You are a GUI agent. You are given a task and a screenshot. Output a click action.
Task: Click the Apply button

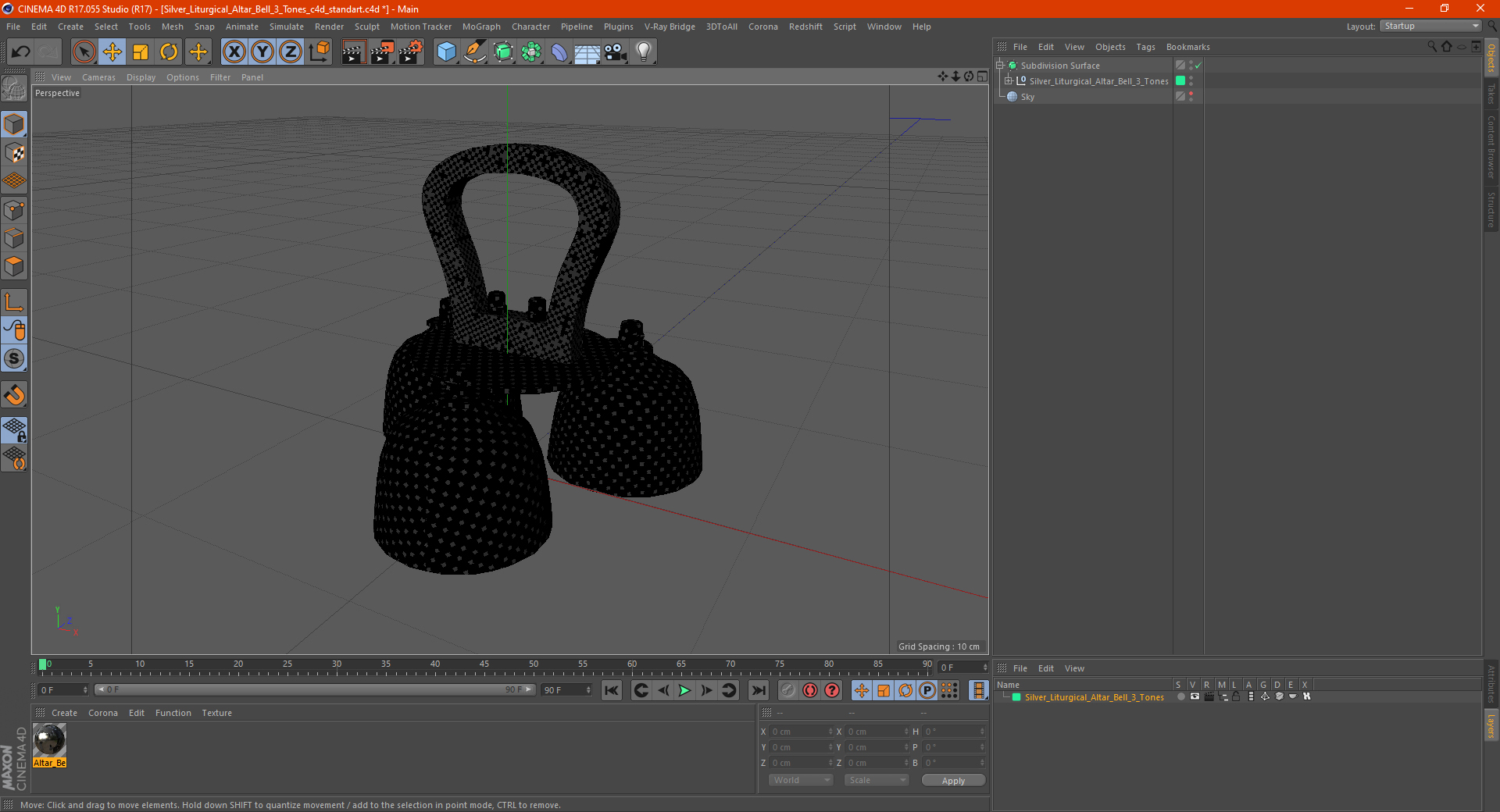point(953,781)
